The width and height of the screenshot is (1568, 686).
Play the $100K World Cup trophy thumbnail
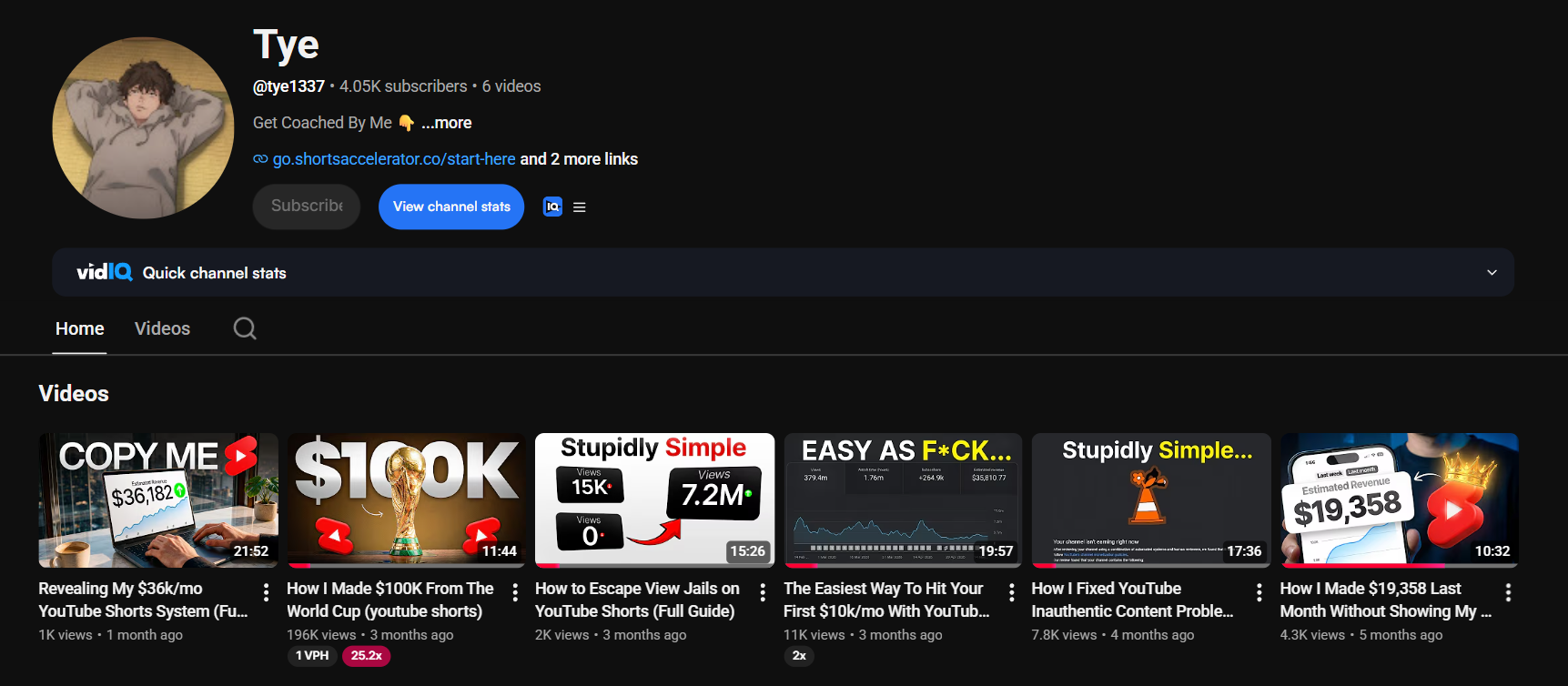[x=407, y=500]
